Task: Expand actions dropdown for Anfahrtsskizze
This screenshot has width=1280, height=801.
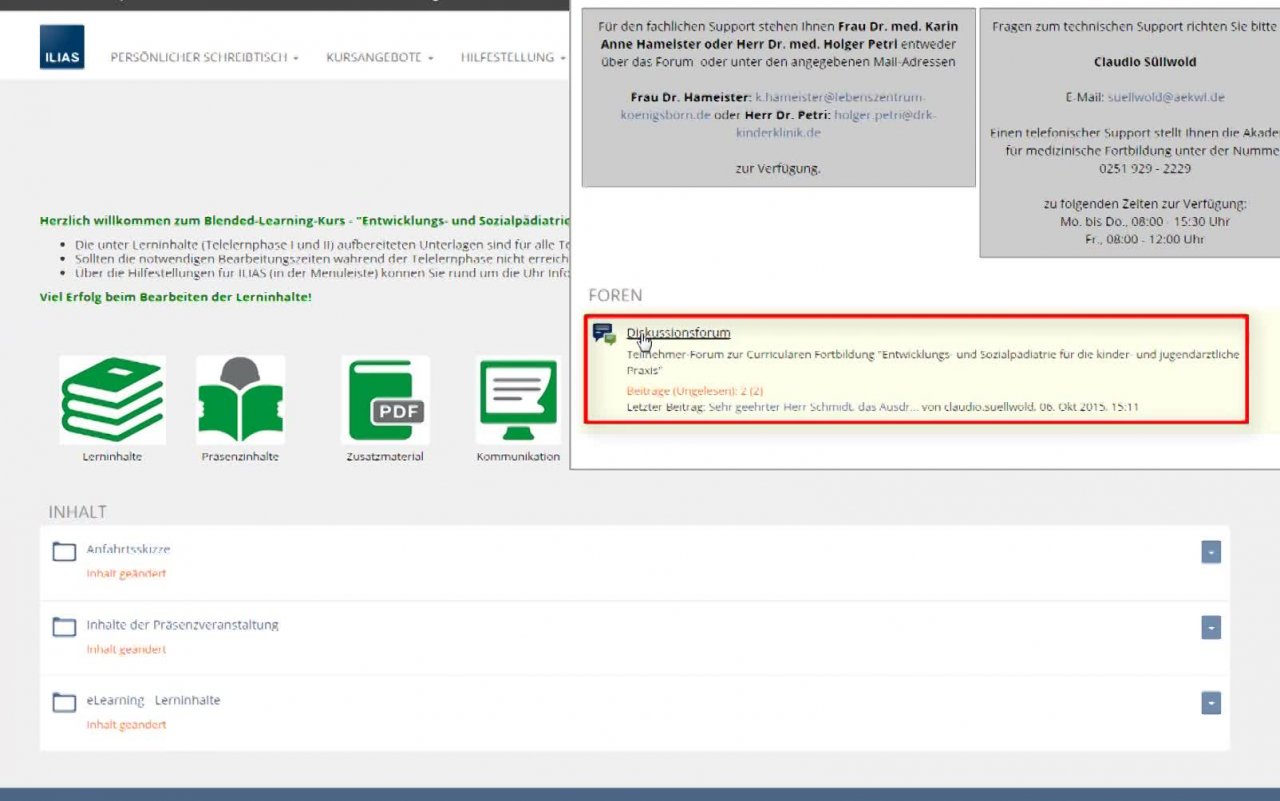Action: [x=1211, y=552]
